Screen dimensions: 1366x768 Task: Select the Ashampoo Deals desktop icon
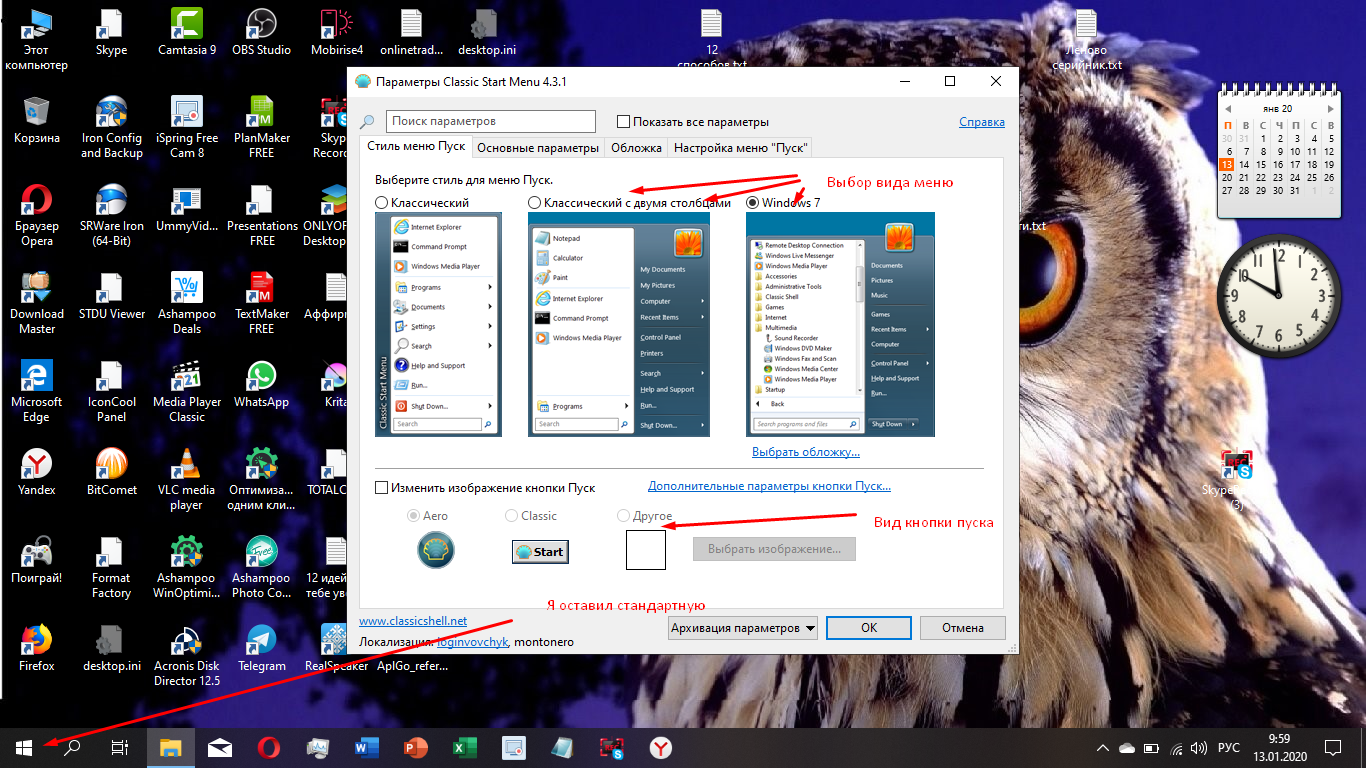[x=187, y=304]
